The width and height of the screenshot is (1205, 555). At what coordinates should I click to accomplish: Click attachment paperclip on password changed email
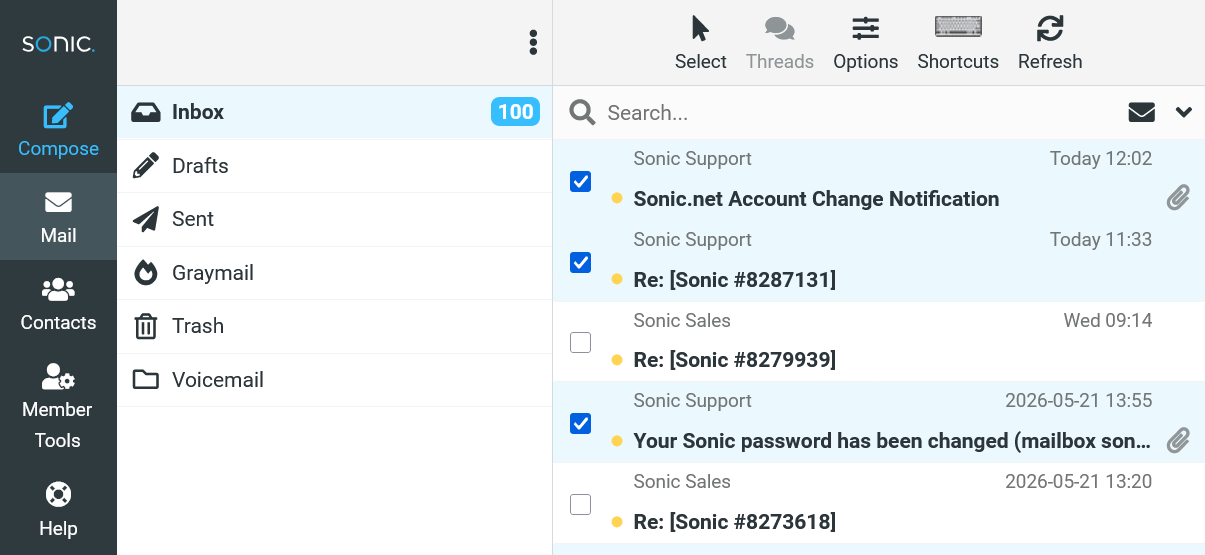1178,440
